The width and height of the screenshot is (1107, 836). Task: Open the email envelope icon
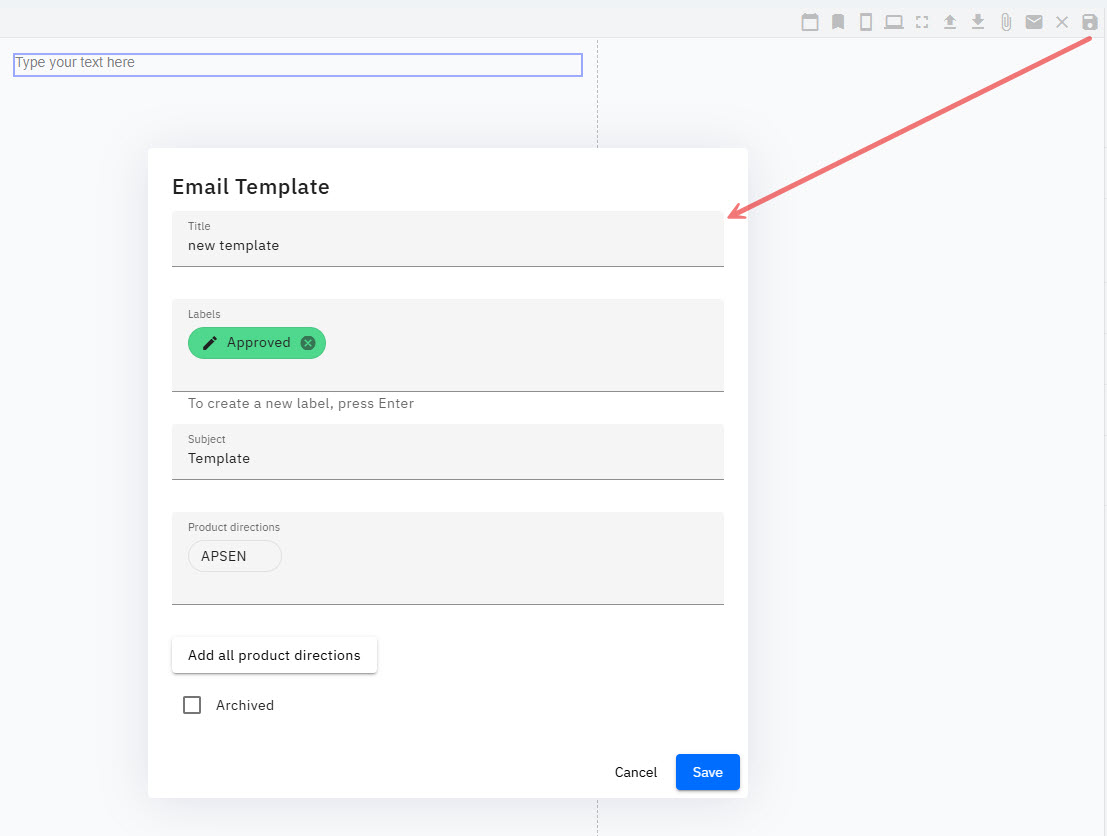click(x=1033, y=21)
